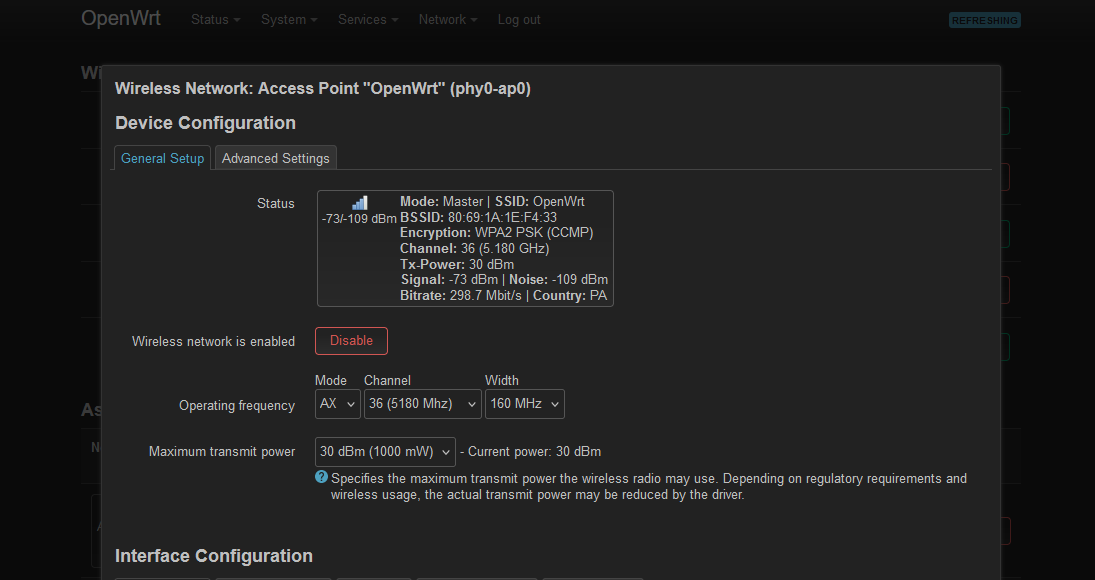
Task: Open the Maximum transmit power dropdown
Action: tap(385, 452)
